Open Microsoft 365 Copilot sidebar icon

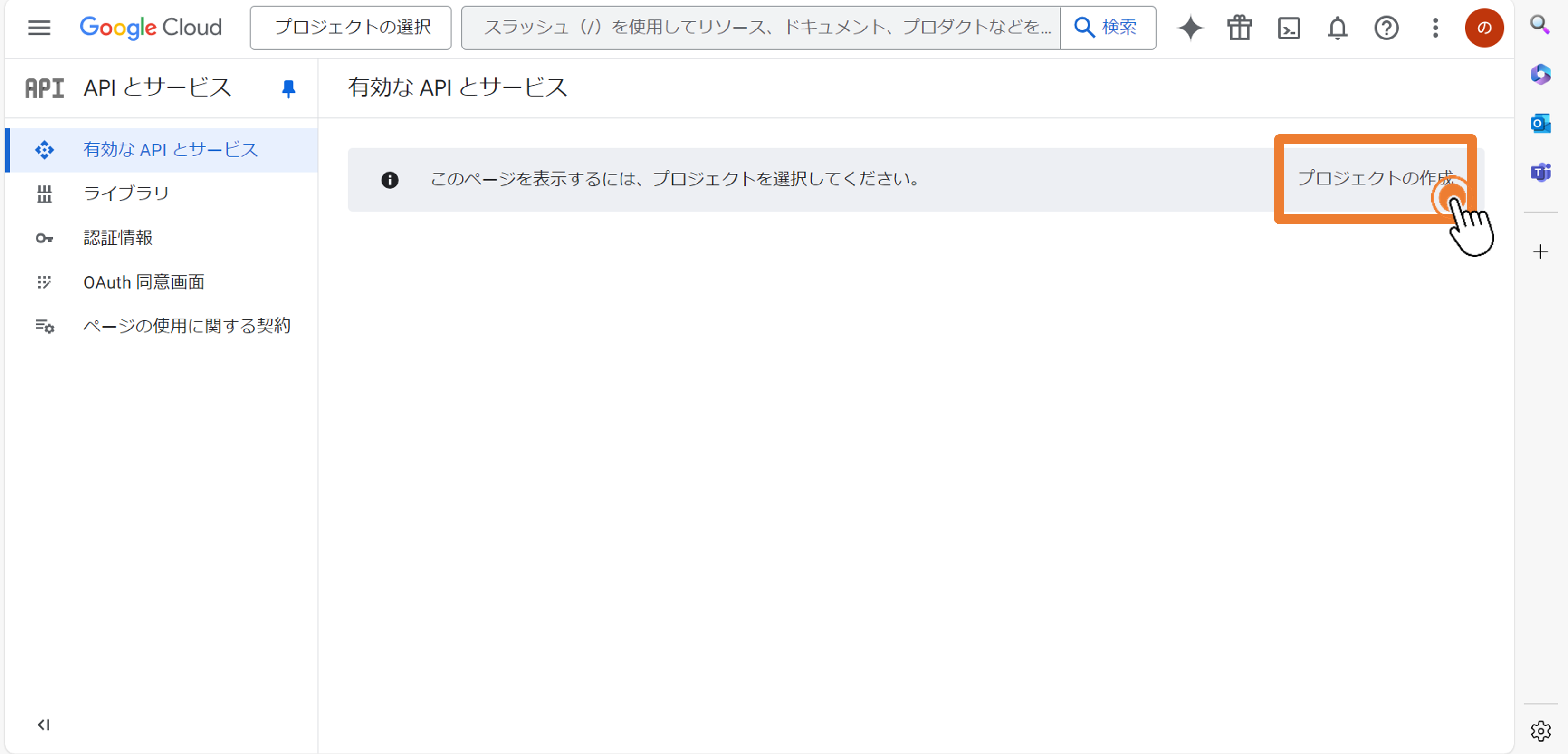click(x=1540, y=74)
